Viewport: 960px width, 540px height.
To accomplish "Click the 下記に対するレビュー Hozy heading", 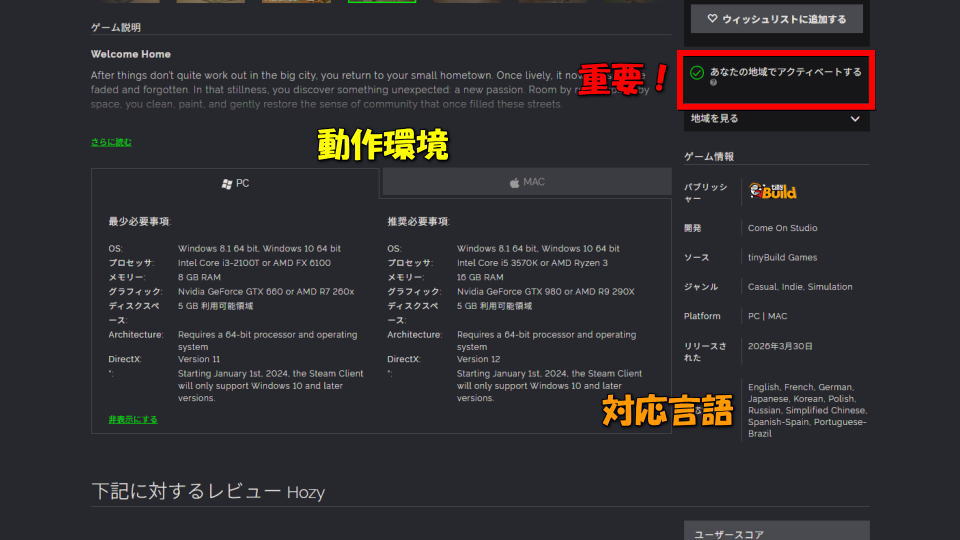I will point(208,492).
